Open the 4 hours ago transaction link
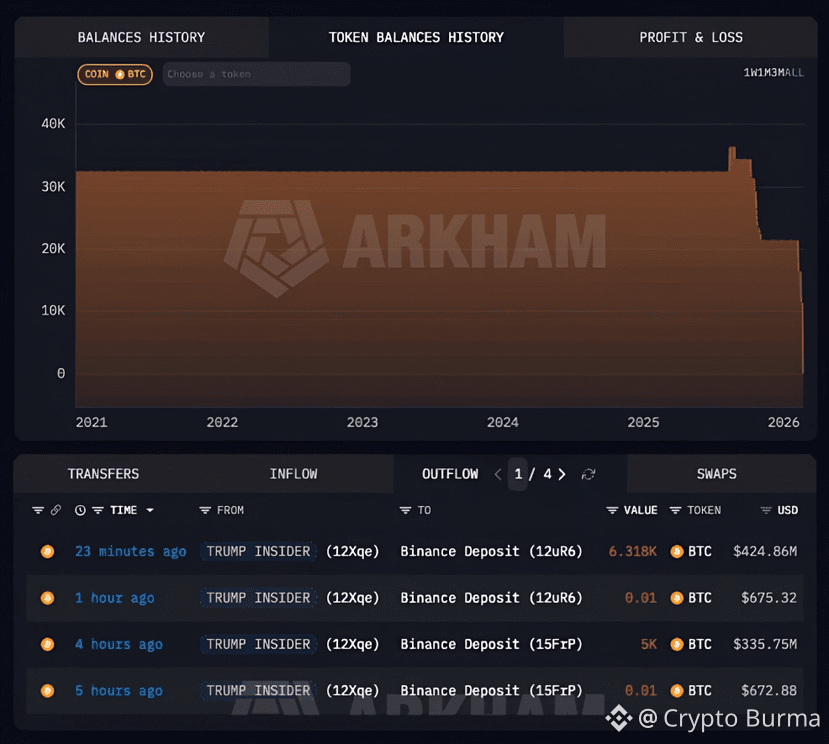The height and width of the screenshot is (744, 829). click(x=119, y=644)
